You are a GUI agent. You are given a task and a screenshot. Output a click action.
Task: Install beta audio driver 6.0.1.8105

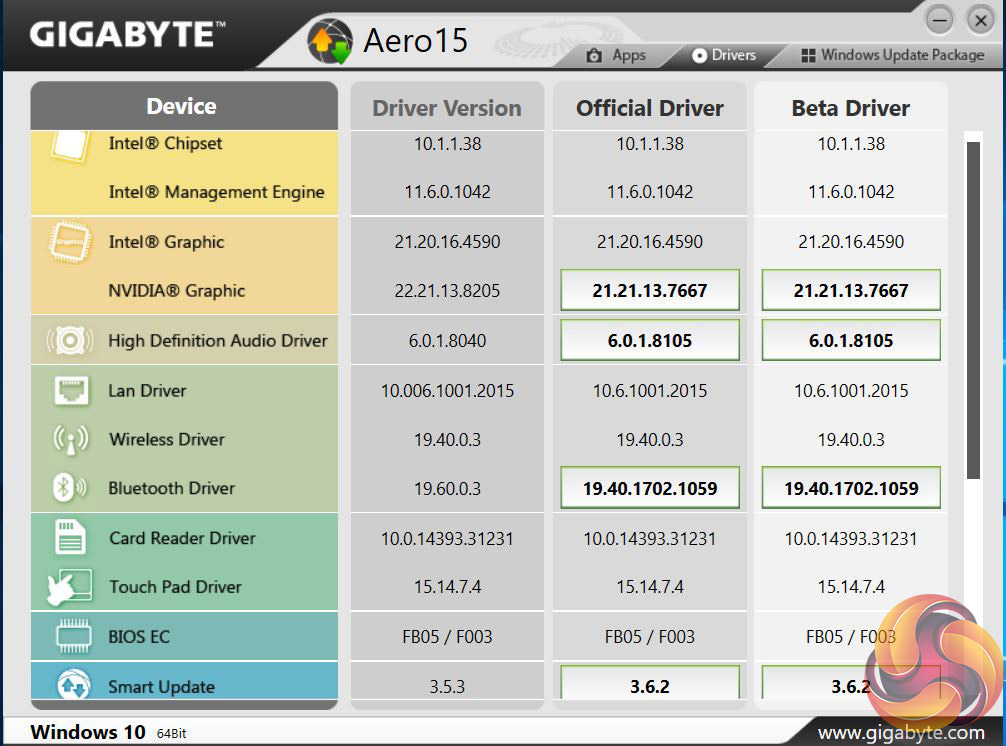(x=851, y=340)
